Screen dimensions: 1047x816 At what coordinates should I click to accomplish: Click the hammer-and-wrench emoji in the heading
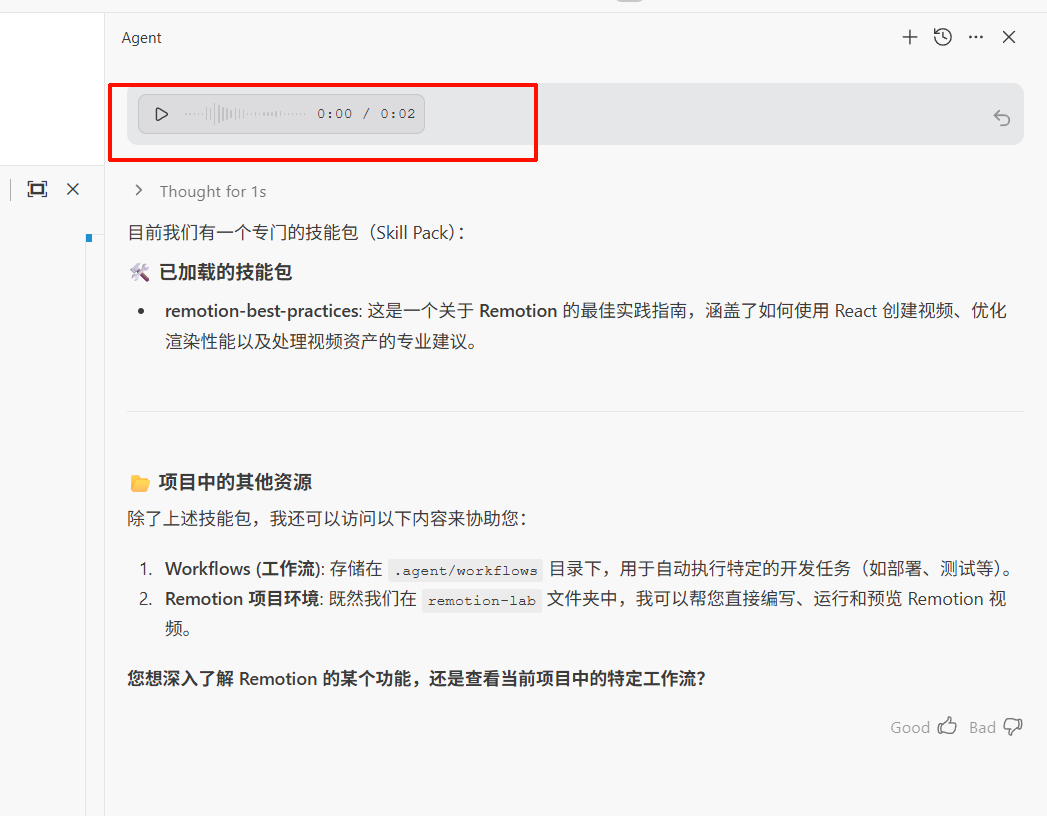138,271
